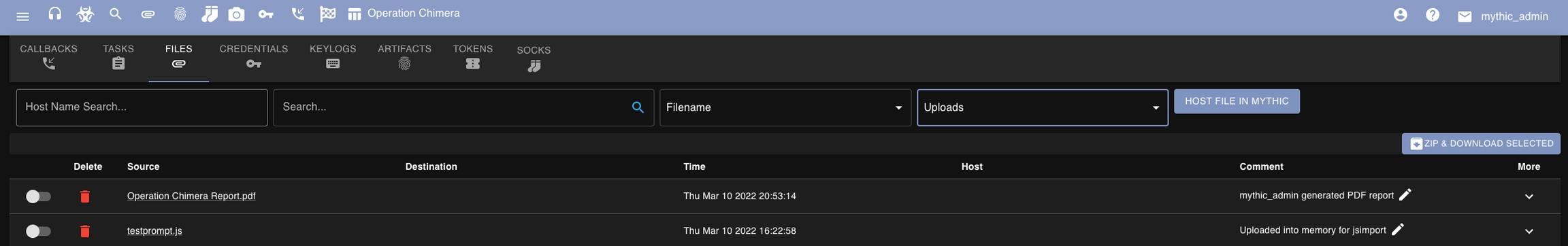1568x246 pixels.
Task: Click the checkered flag icon
Action: click(327, 14)
